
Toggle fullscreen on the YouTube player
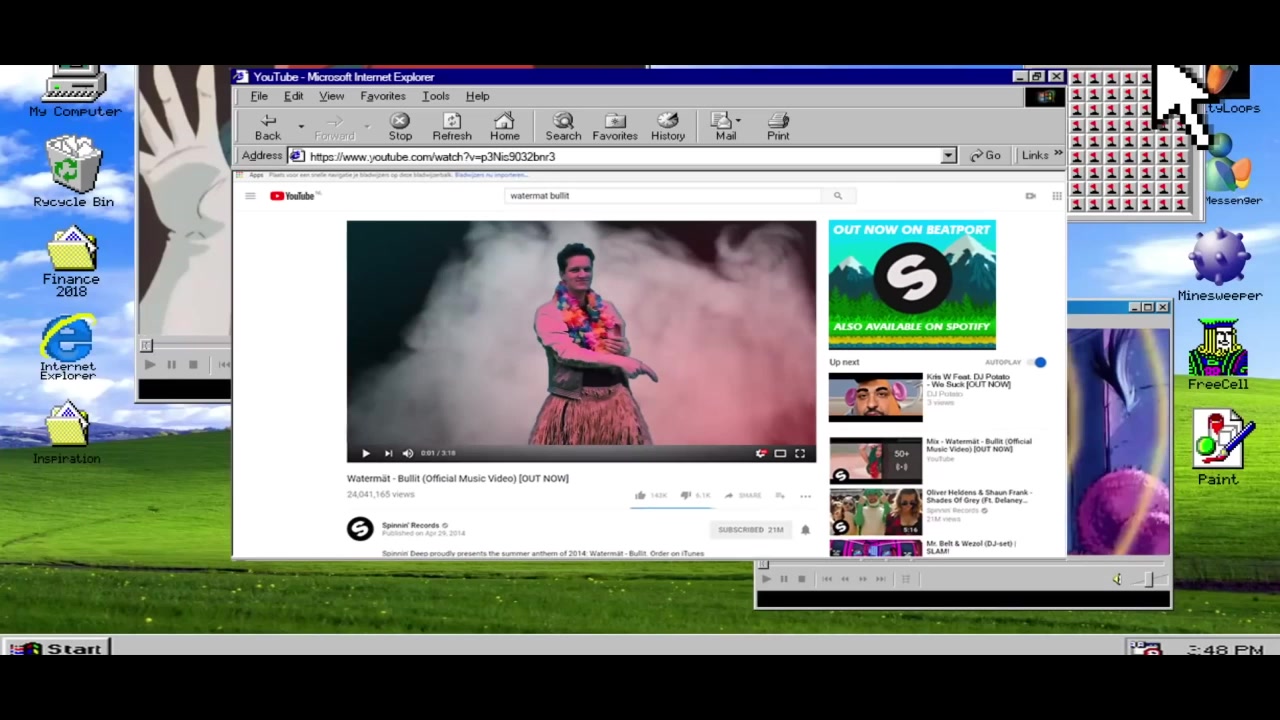coord(800,454)
